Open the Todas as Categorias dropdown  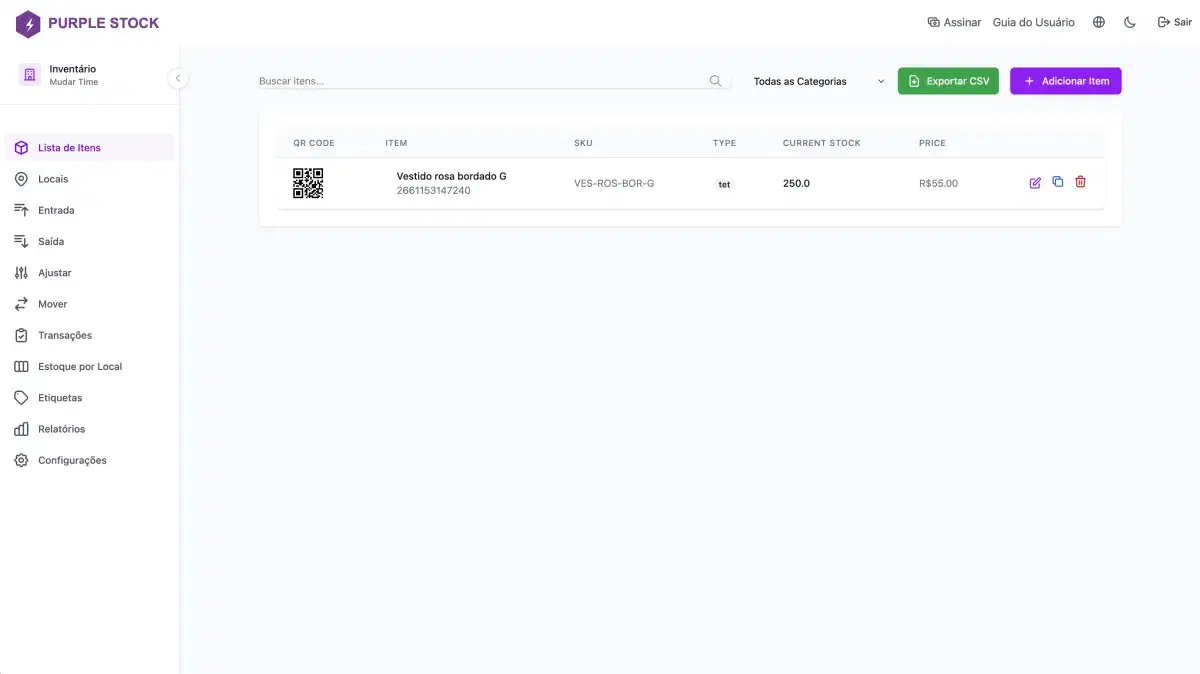click(817, 81)
